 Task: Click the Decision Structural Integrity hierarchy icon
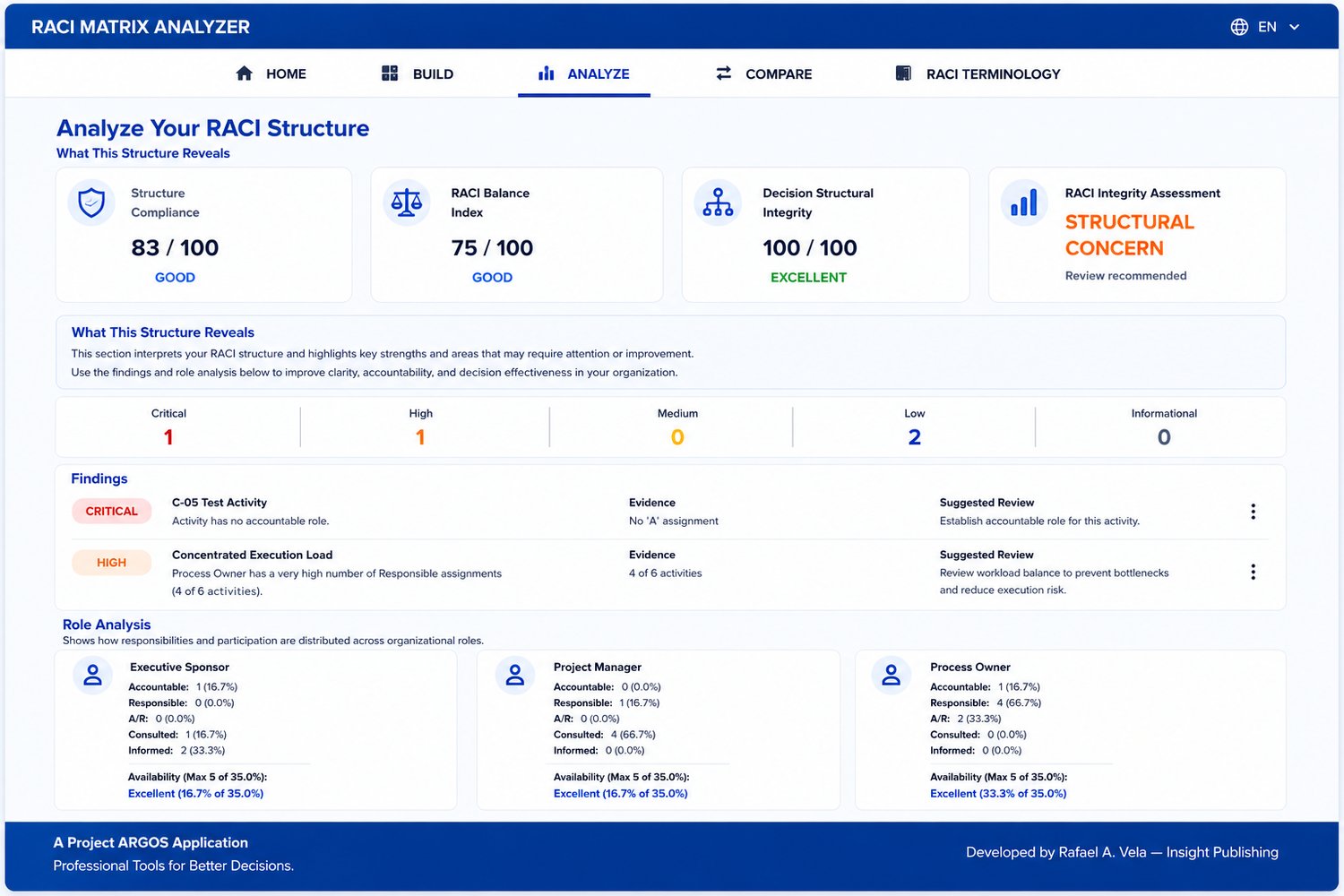tap(718, 202)
